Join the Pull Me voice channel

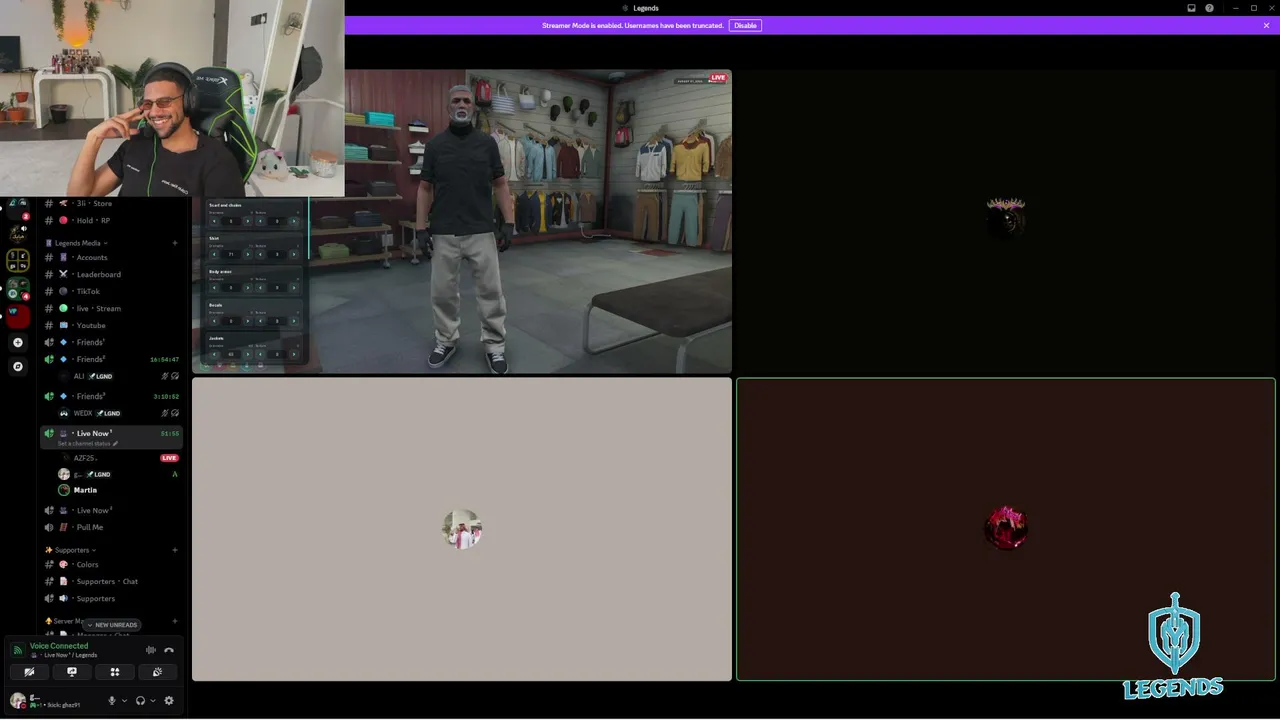coord(110,527)
